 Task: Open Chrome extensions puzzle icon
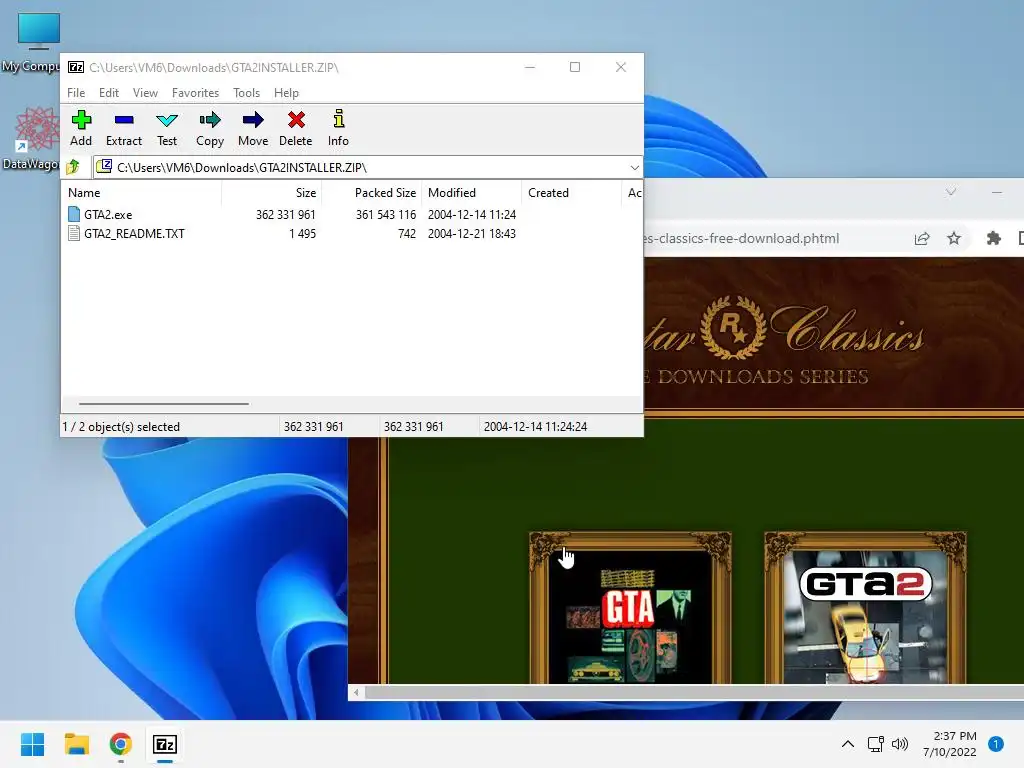point(993,238)
